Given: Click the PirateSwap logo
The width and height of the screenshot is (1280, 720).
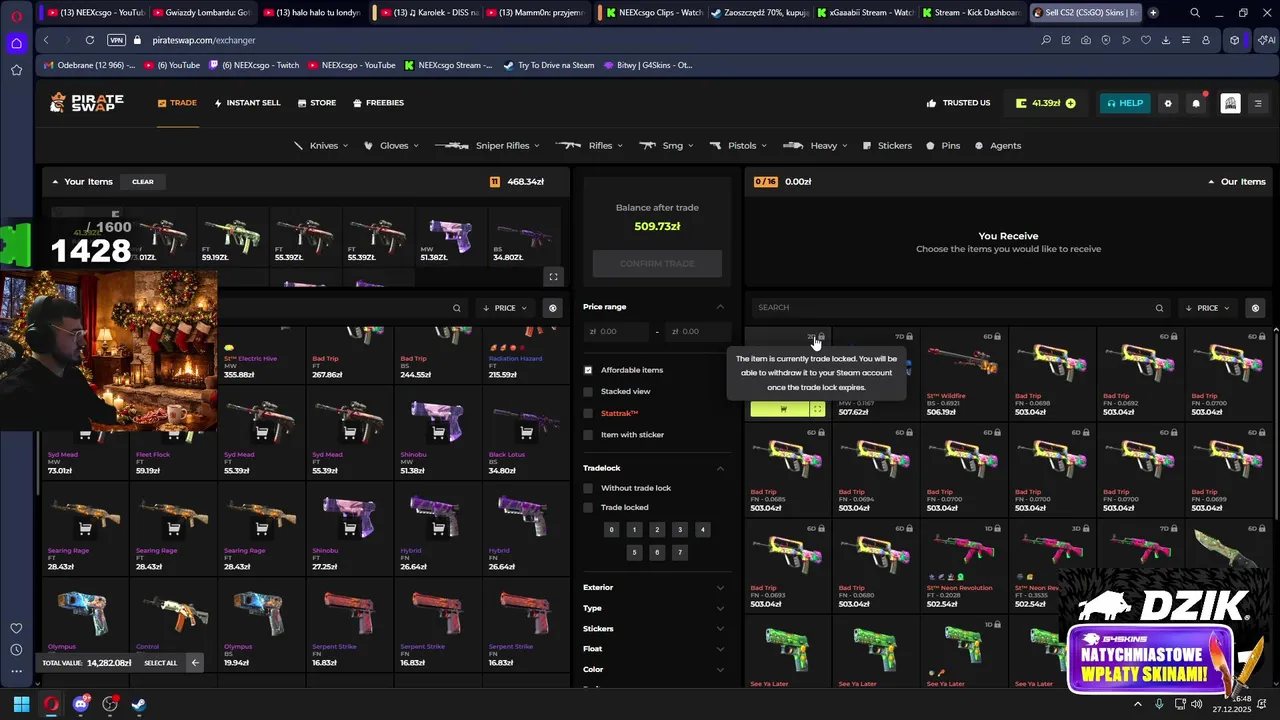Looking at the screenshot, I should [x=87, y=102].
